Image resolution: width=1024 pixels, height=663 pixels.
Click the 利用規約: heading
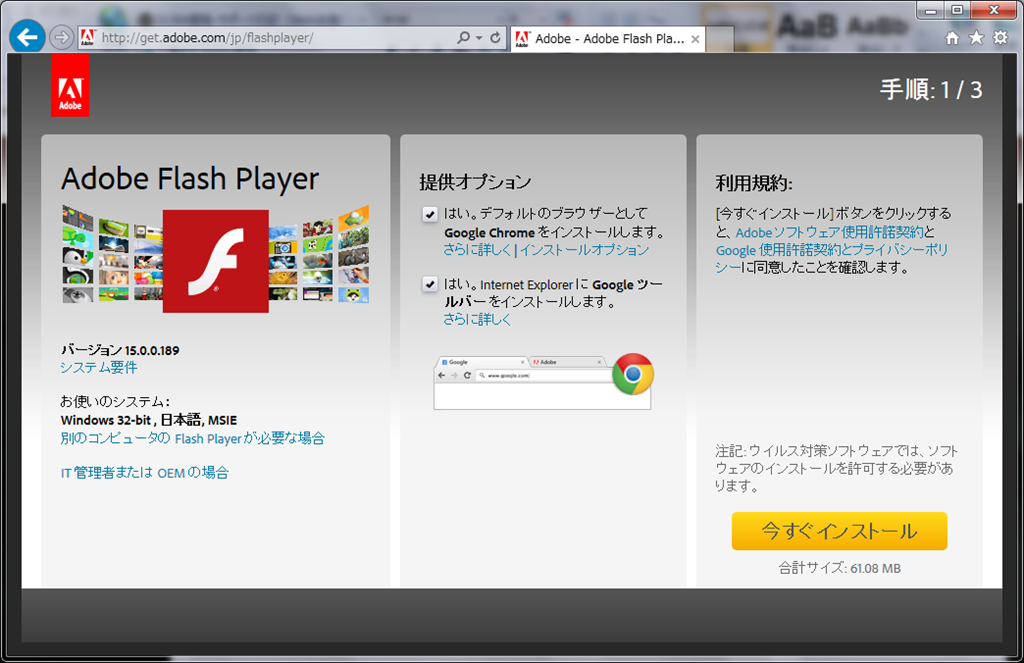click(754, 183)
